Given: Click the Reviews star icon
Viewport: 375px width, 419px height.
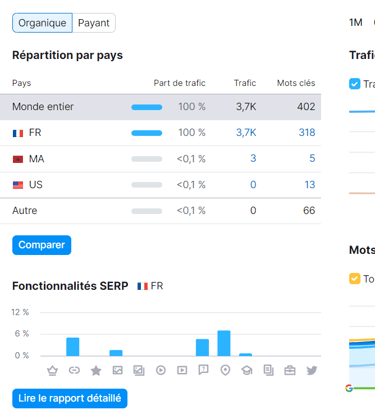Looking at the screenshot, I should click(x=96, y=370).
